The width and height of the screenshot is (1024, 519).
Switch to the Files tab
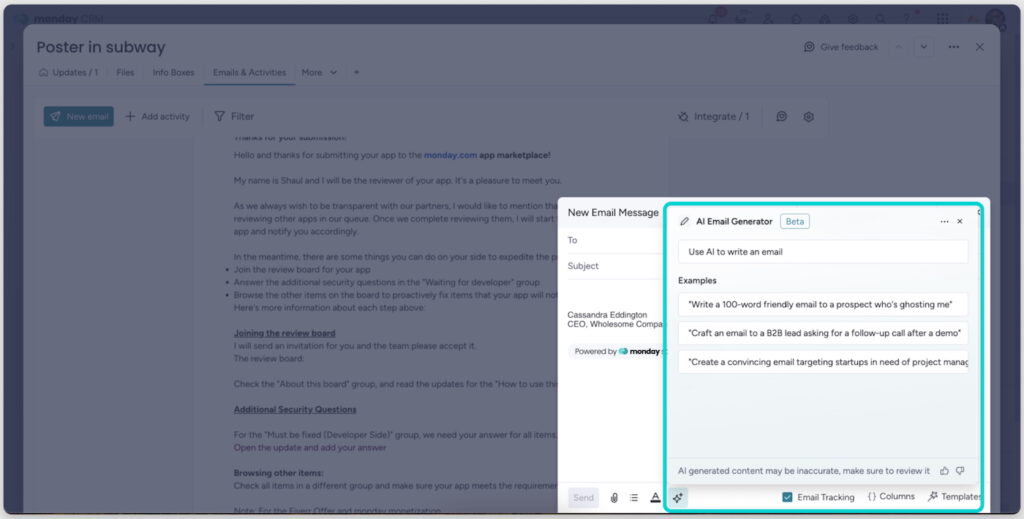(x=125, y=72)
